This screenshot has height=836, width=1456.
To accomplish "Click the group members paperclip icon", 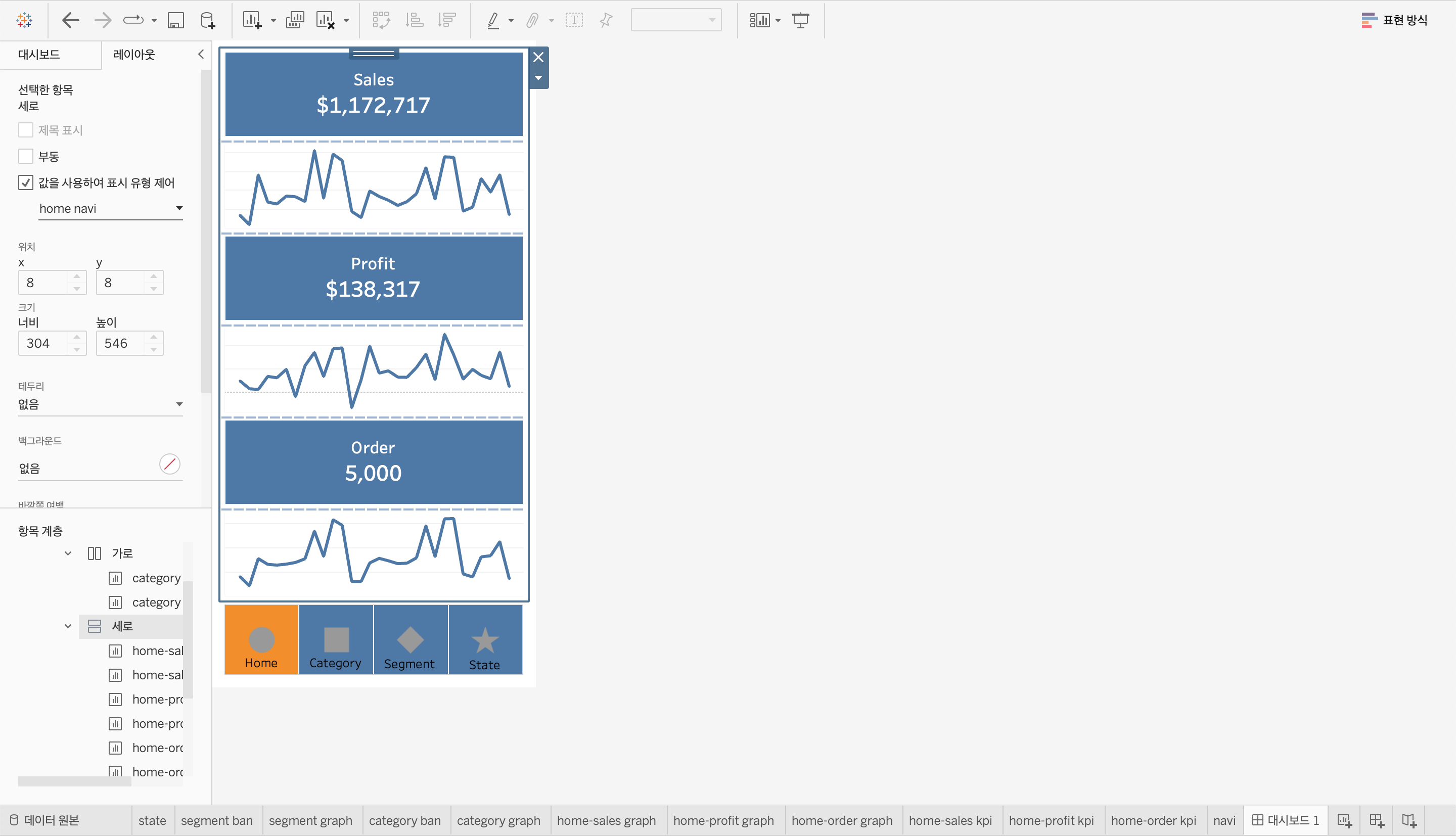I will click(533, 21).
